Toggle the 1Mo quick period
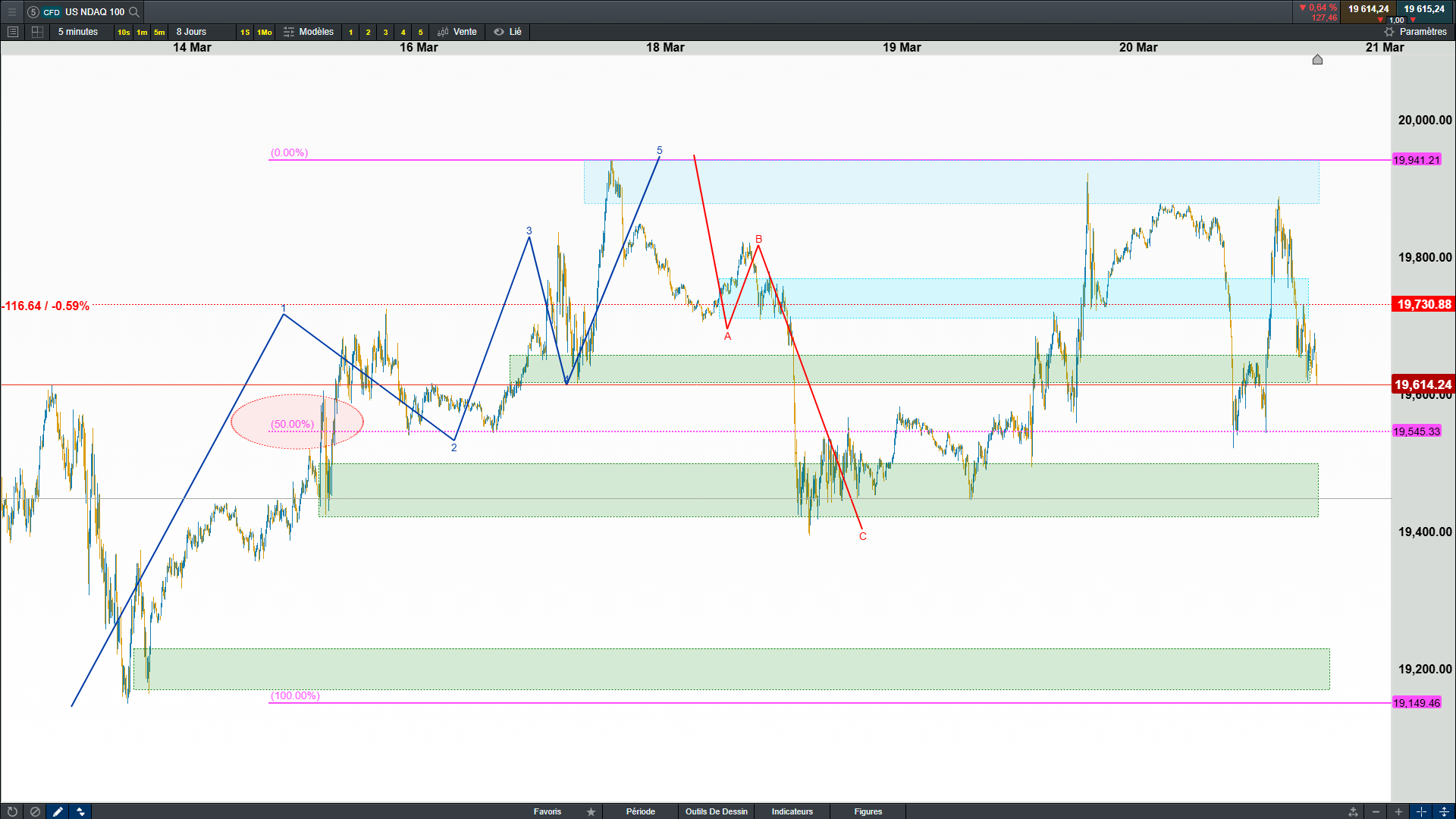Viewport: 1456px width, 819px height. coord(264,32)
